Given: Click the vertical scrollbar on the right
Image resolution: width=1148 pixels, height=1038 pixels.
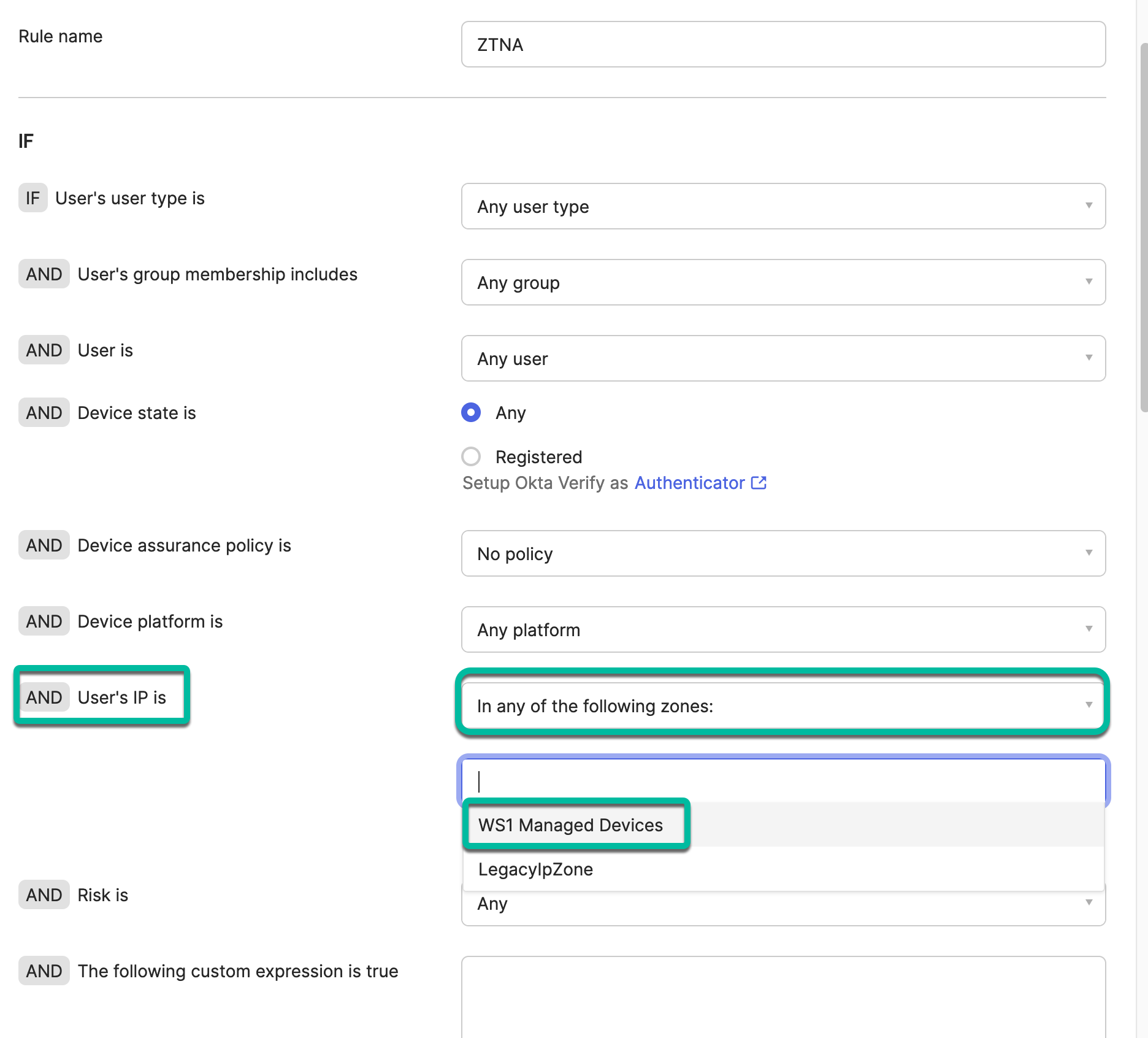Looking at the screenshot, I should (1144, 227).
